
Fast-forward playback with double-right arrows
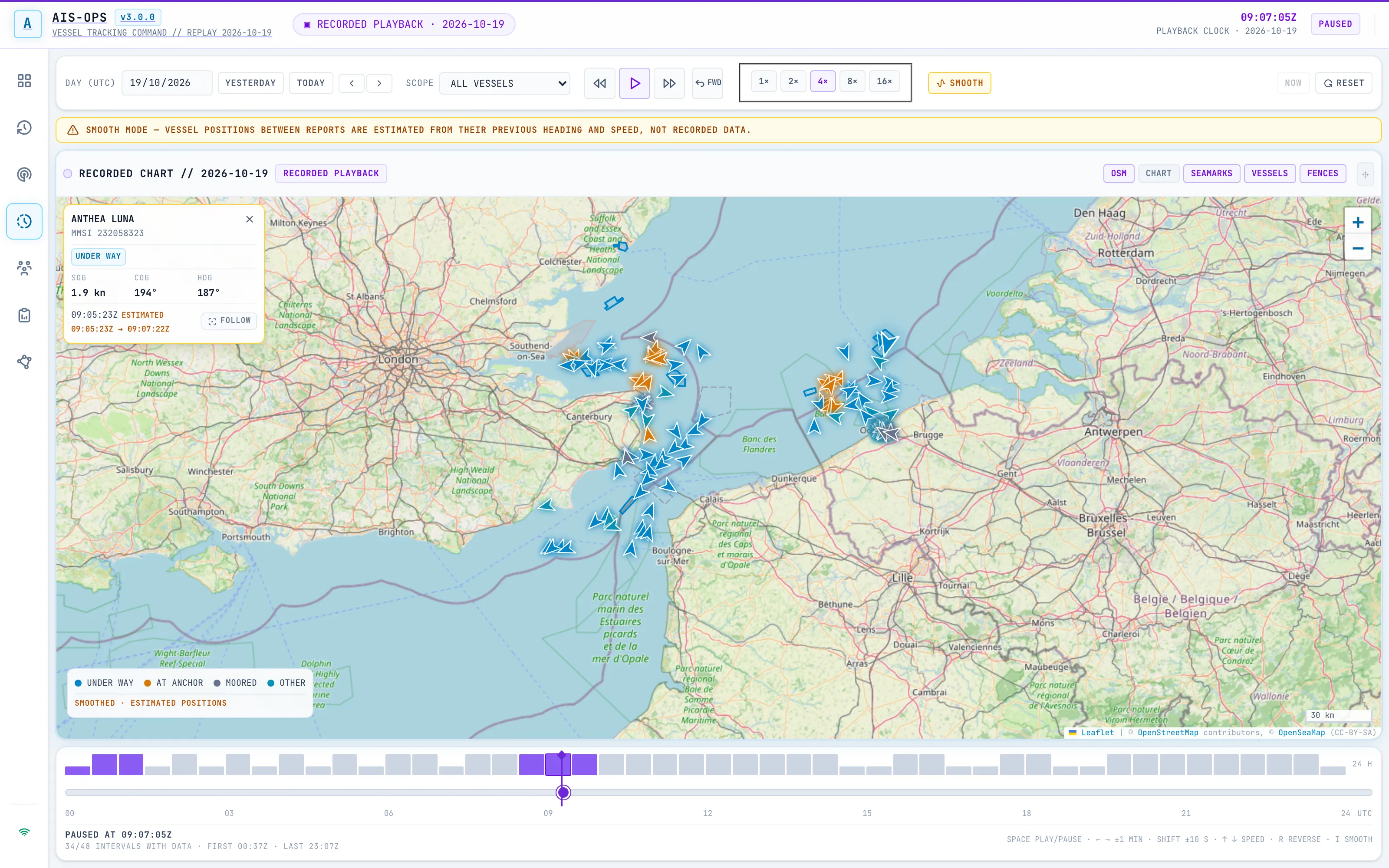click(x=669, y=83)
